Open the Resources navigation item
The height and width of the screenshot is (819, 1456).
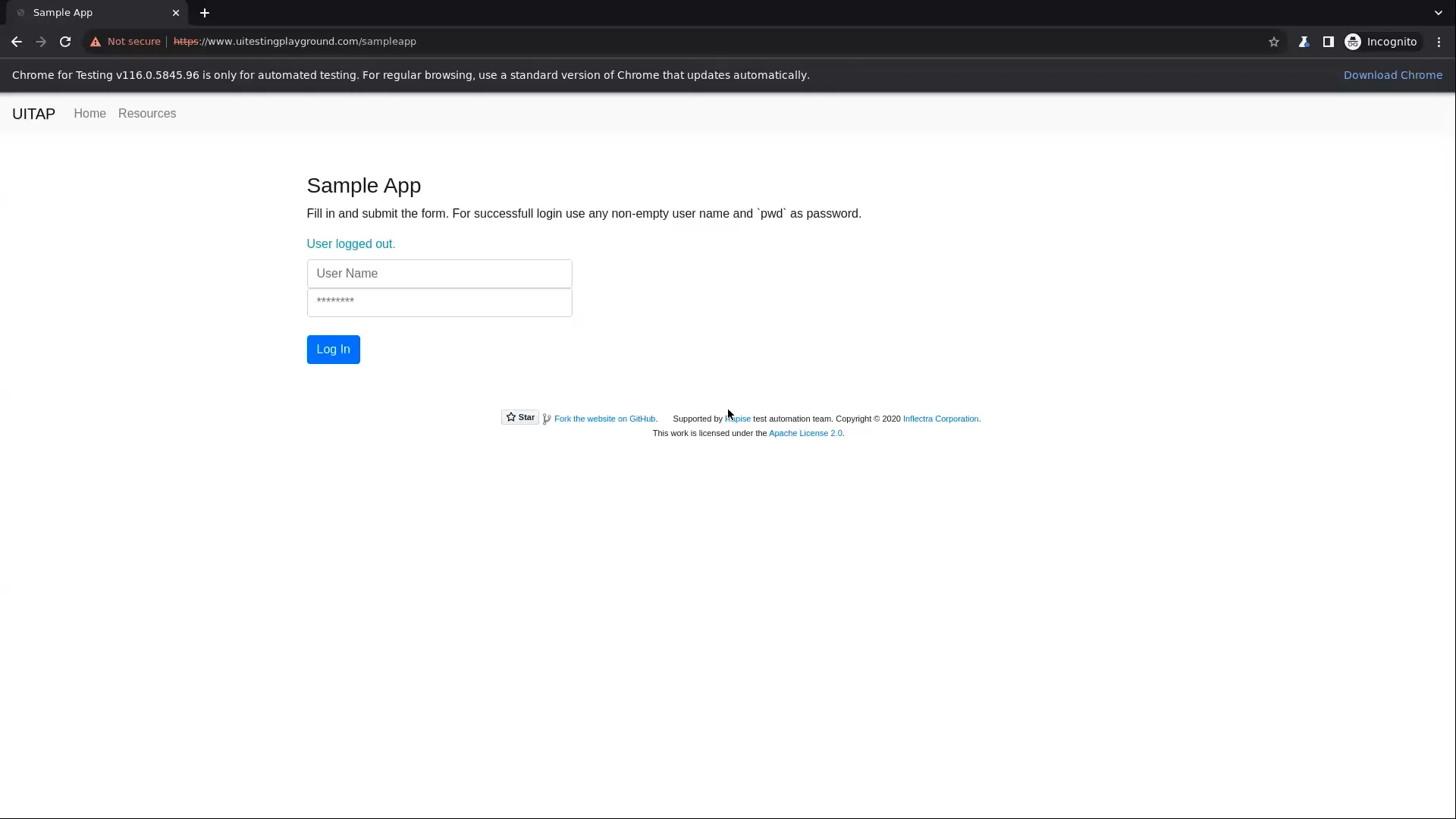point(147,114)
